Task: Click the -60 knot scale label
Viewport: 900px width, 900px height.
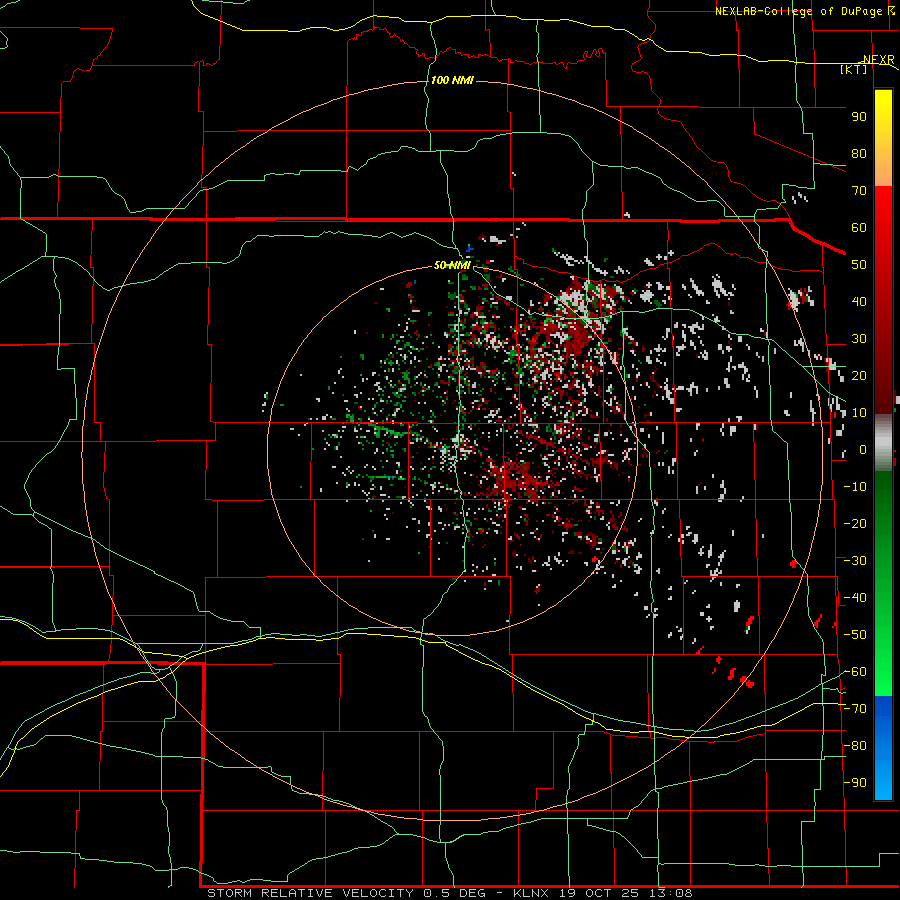Action: click(855, 672)
